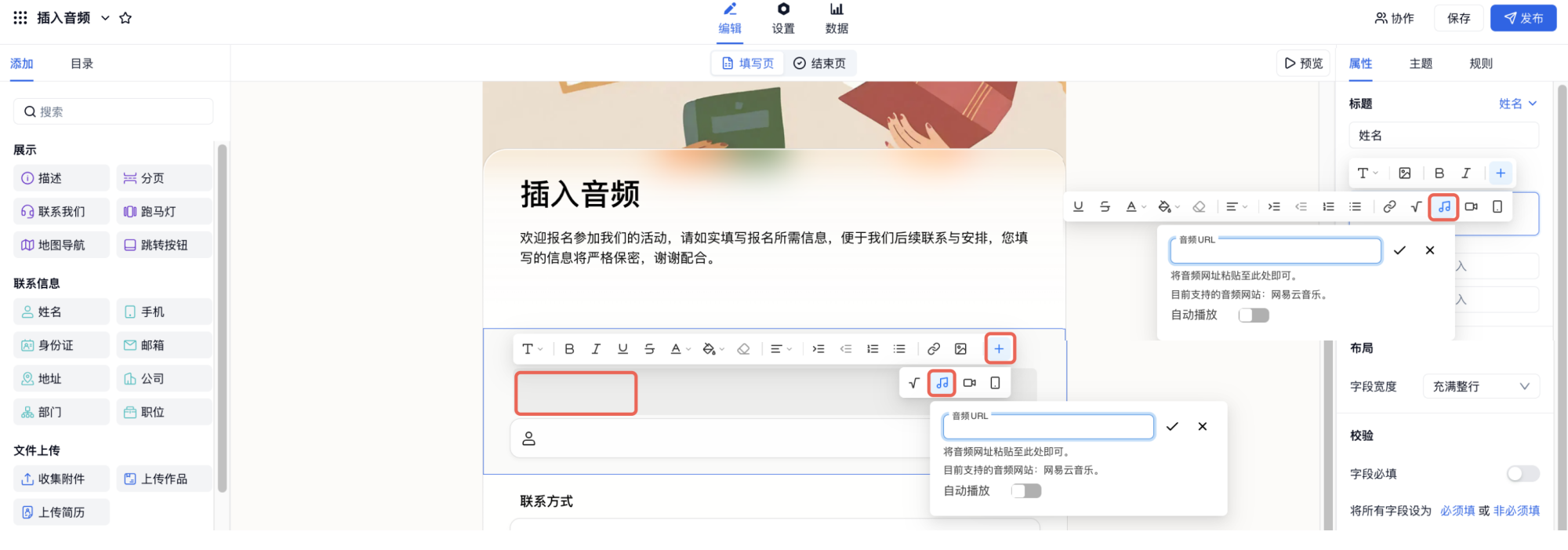Viewport: 1568px width, 550px height.
Task: Click the 搜索 search field
Action: pos(113,111)
